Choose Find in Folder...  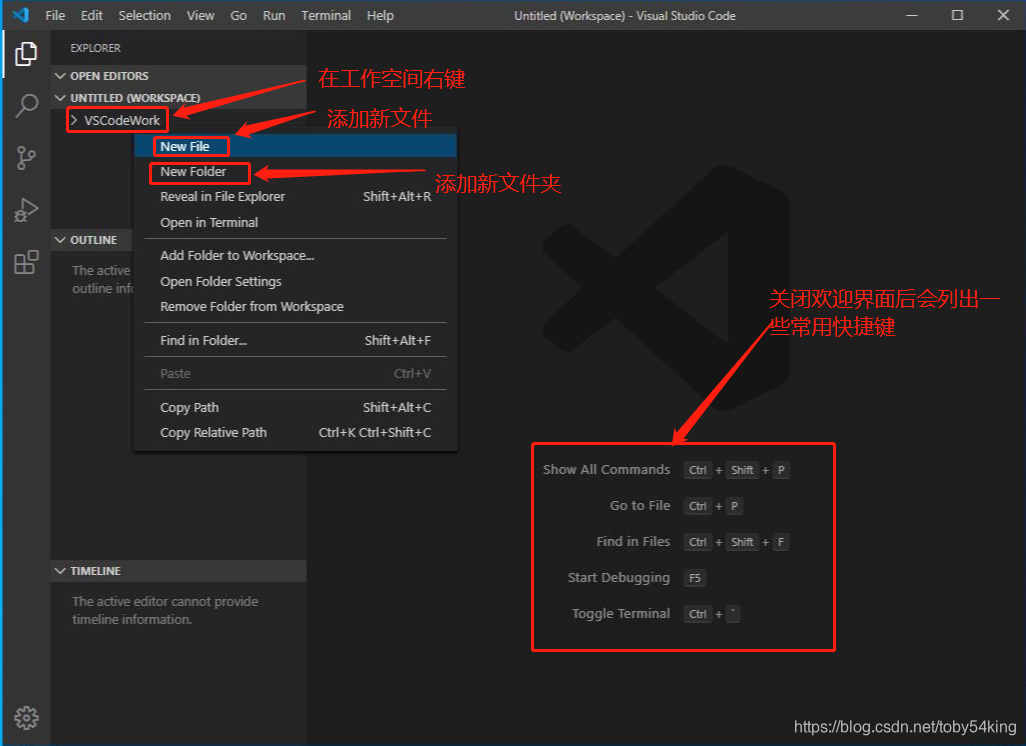295,340
